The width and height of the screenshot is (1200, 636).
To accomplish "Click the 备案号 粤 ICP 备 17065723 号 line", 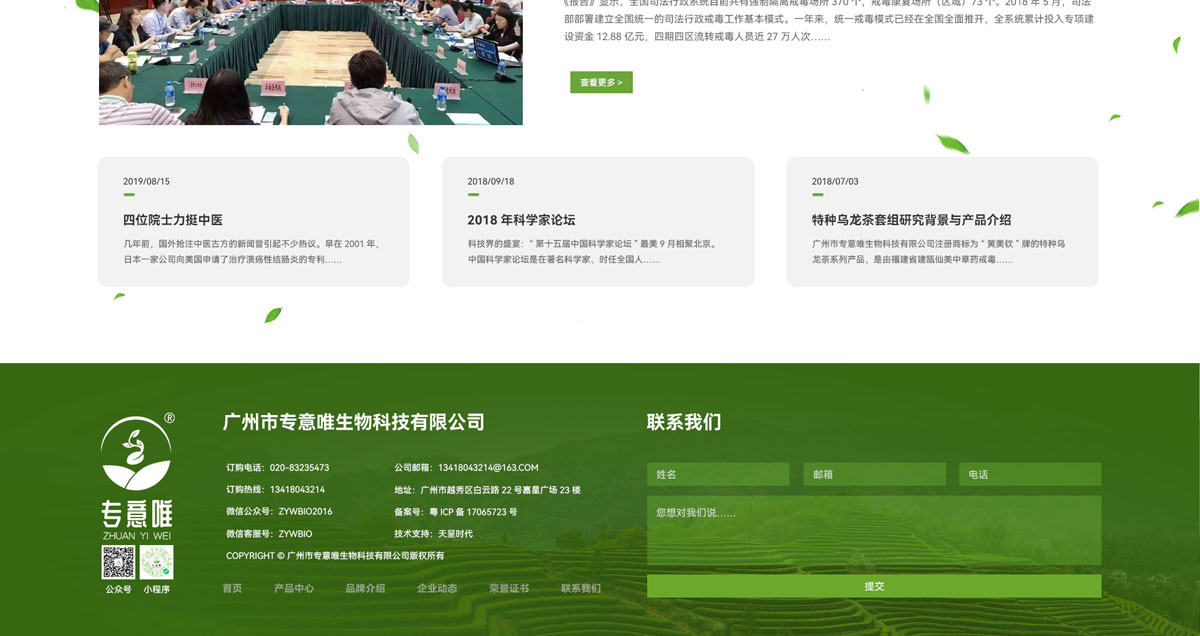I will (456, 512).
